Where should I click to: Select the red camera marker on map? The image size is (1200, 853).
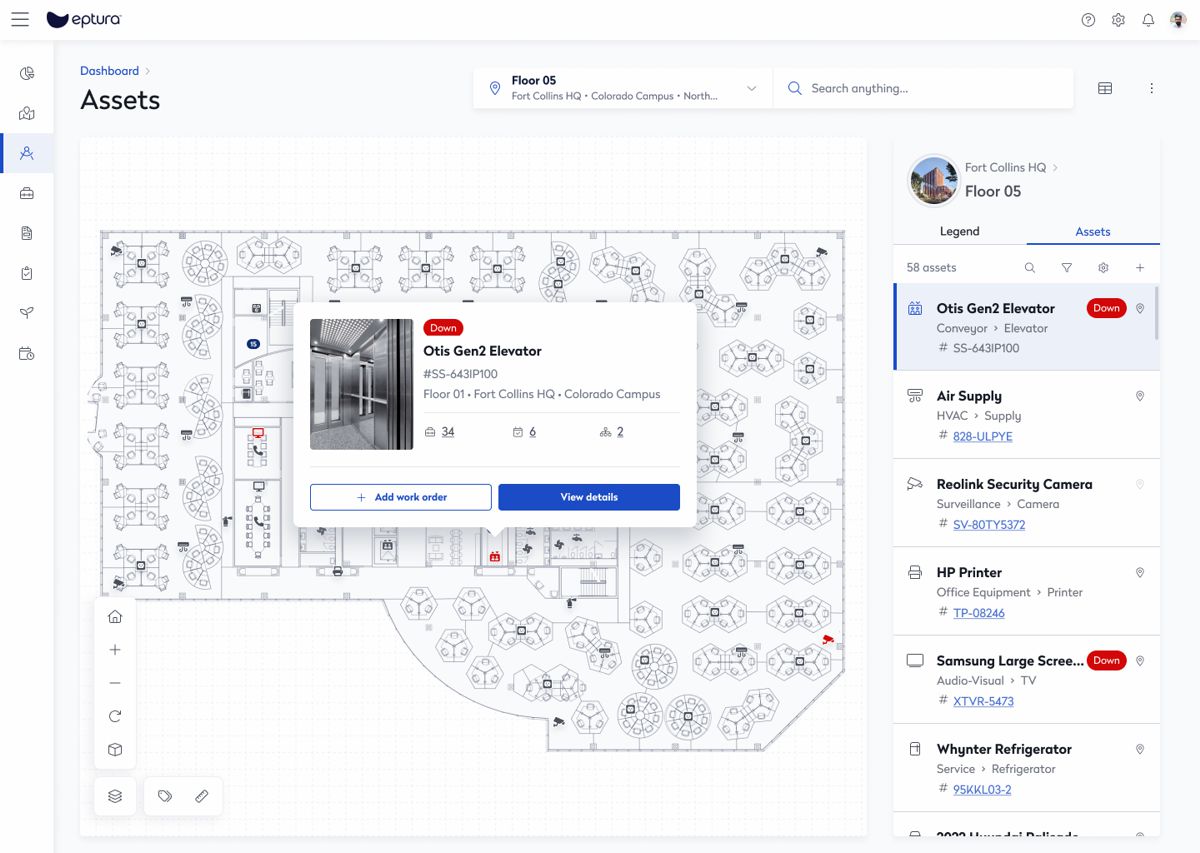827,638
